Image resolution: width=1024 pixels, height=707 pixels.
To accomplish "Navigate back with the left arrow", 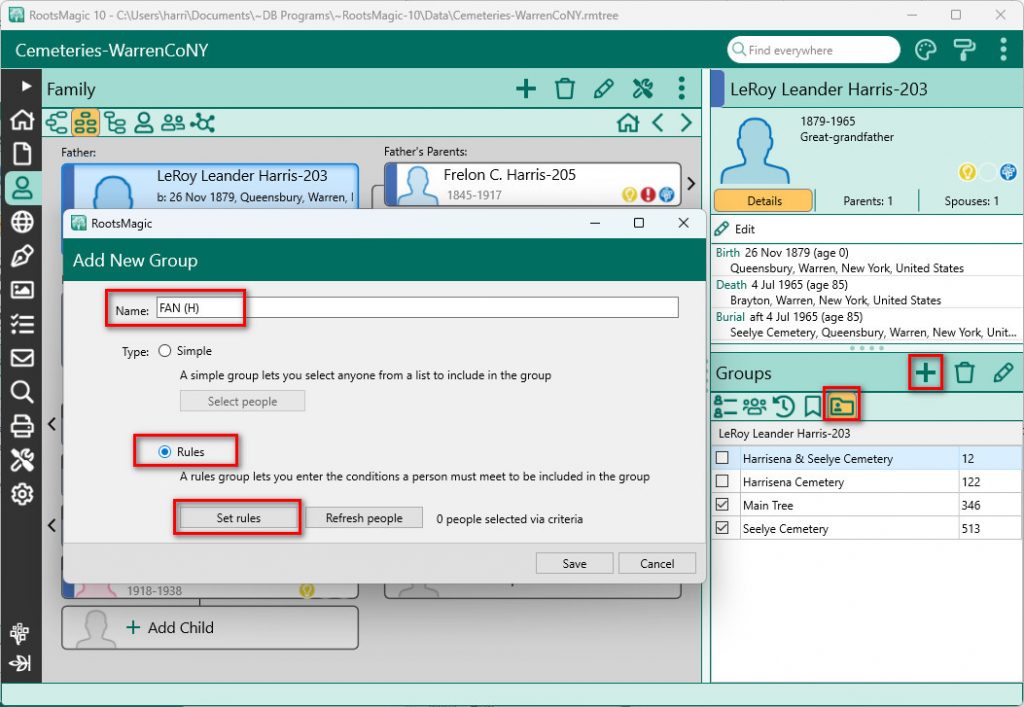I will tap(658, 122).
